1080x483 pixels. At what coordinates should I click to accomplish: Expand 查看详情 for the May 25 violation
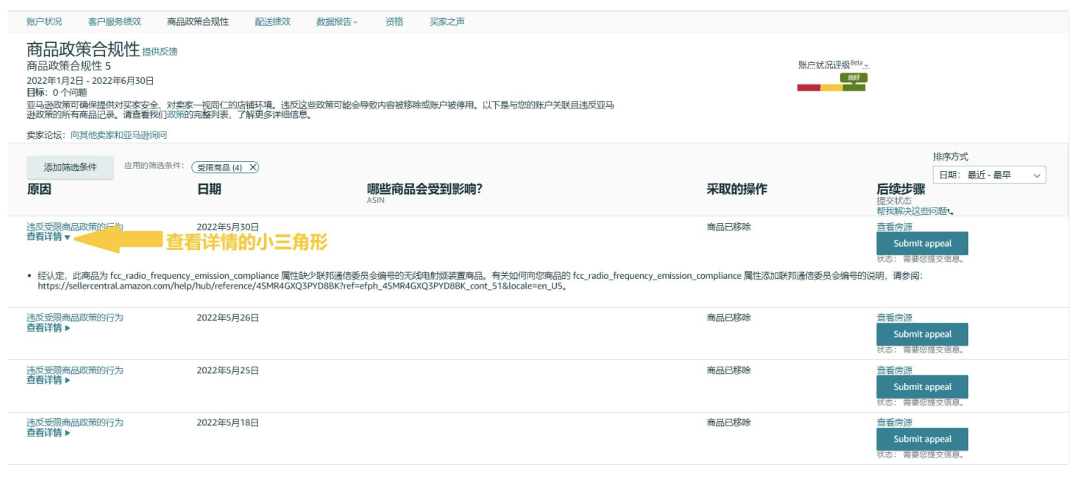point(48,380)
